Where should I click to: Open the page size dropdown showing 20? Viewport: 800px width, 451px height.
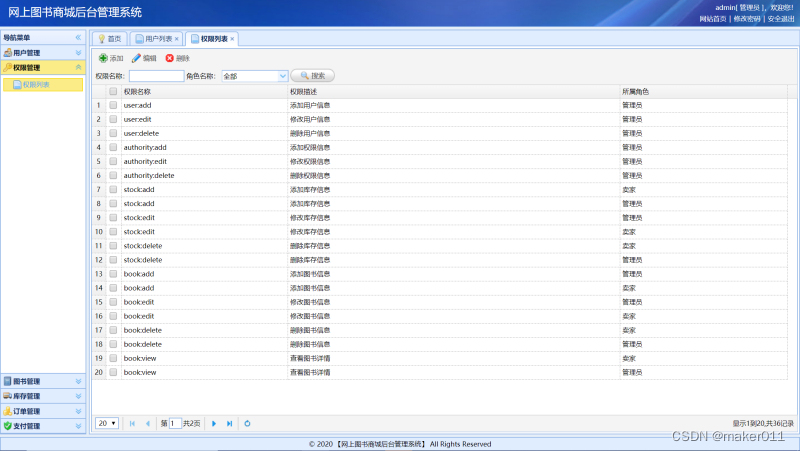pyautogui.click(x=107, y=423)
